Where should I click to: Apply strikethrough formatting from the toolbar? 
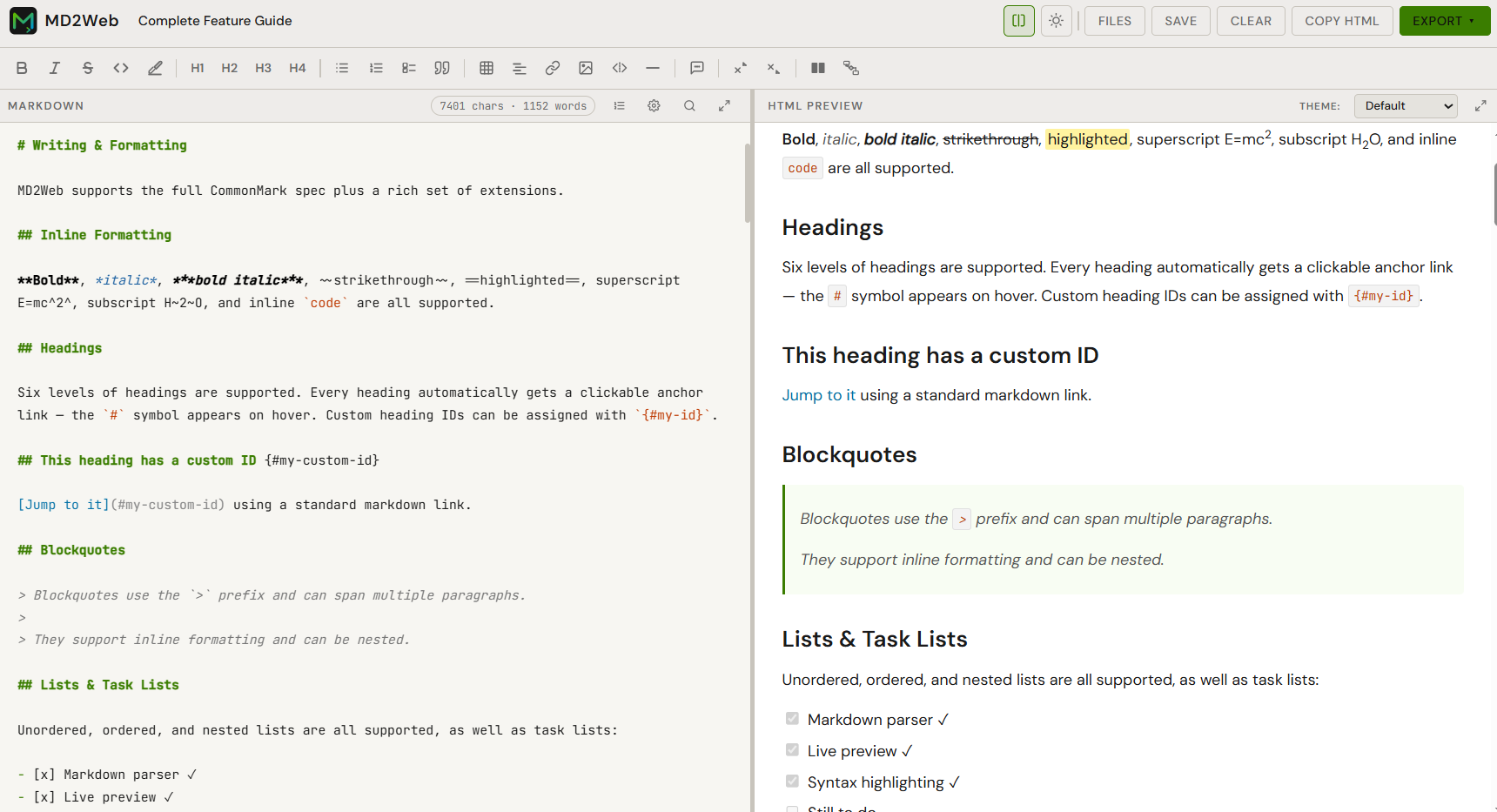pos(87,67)
